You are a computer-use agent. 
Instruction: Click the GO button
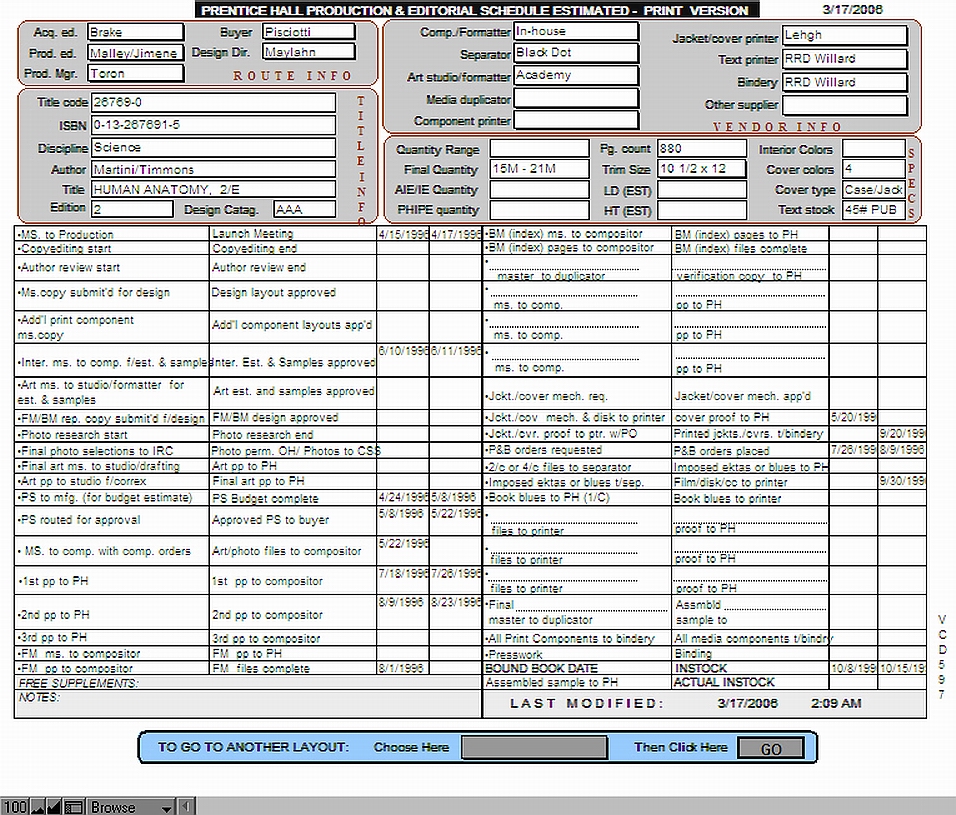[x=771, y=749]
